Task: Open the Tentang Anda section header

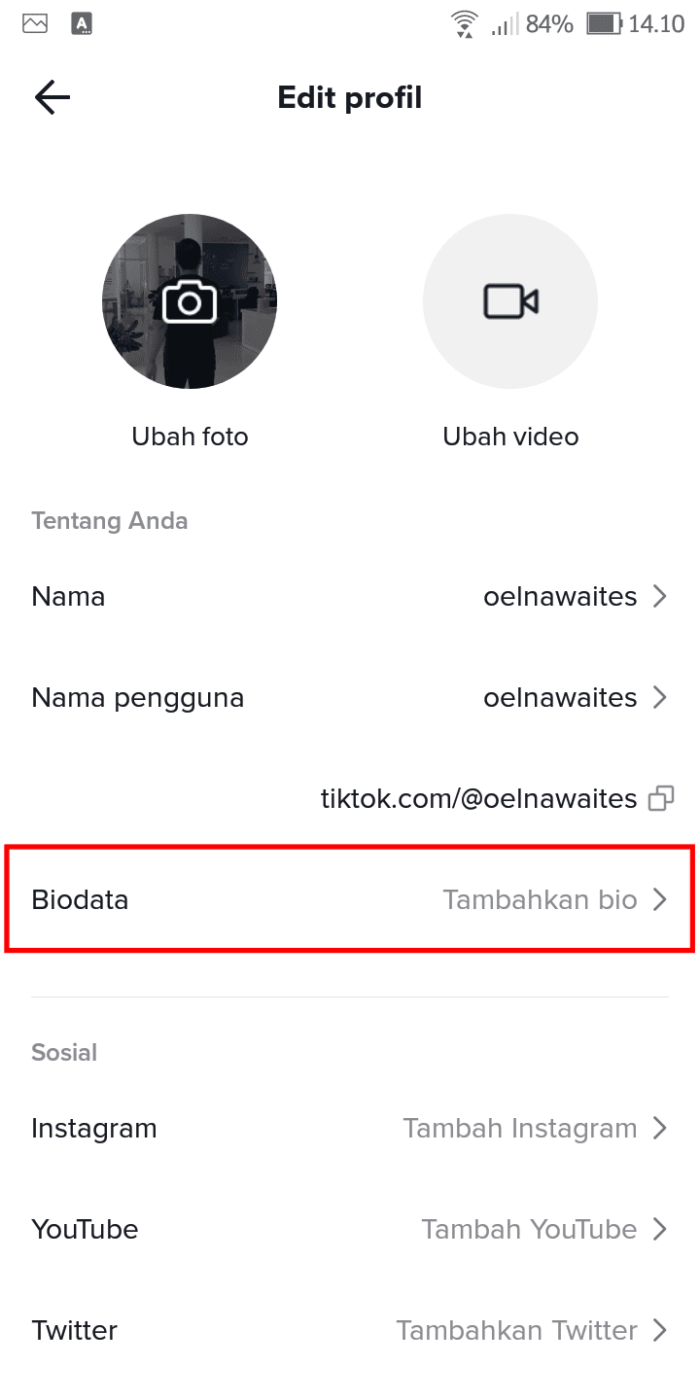Action: click(109, 520)
